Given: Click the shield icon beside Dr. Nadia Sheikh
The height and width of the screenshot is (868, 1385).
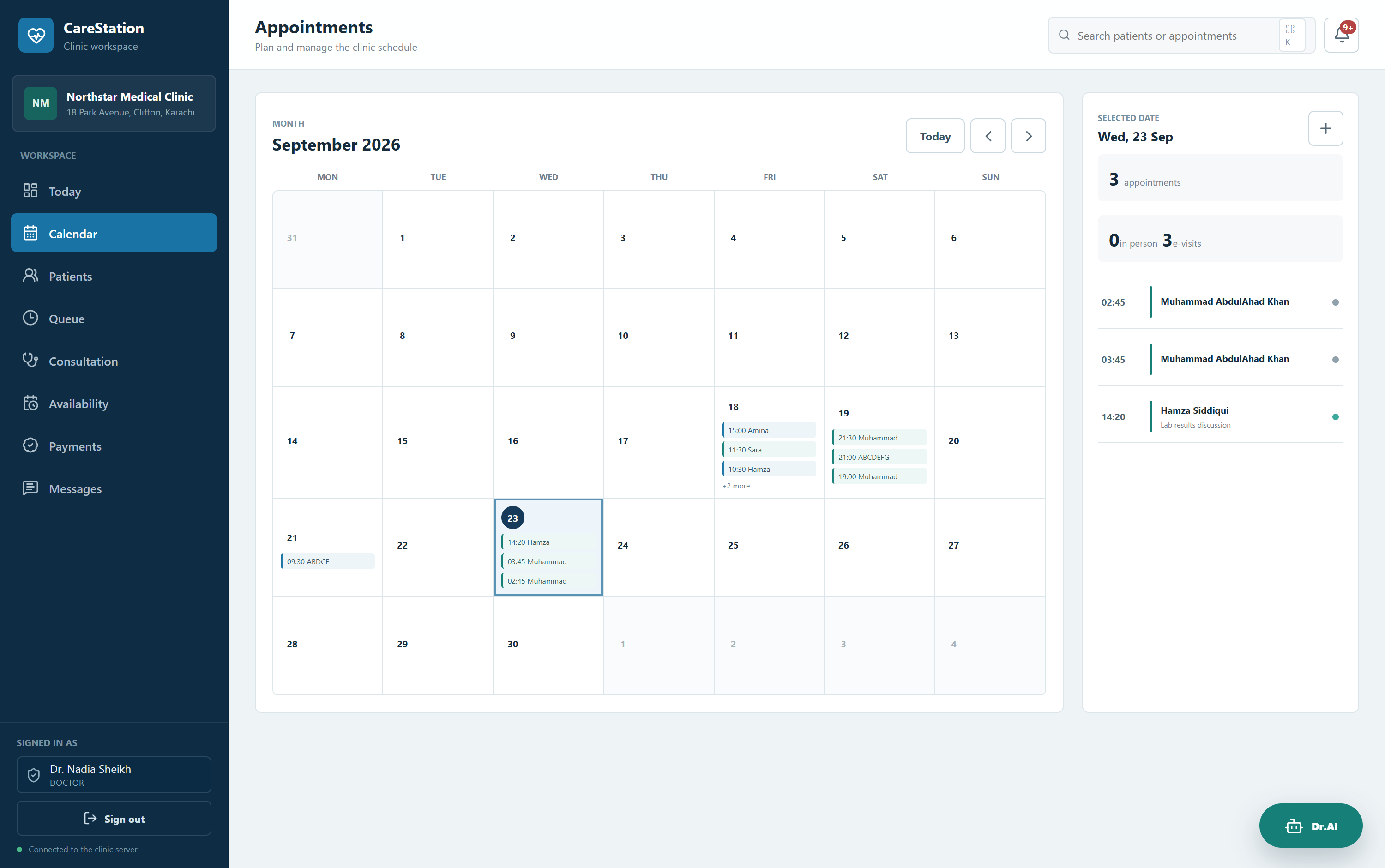Looking at the screenshot, I should click(34, 775).
